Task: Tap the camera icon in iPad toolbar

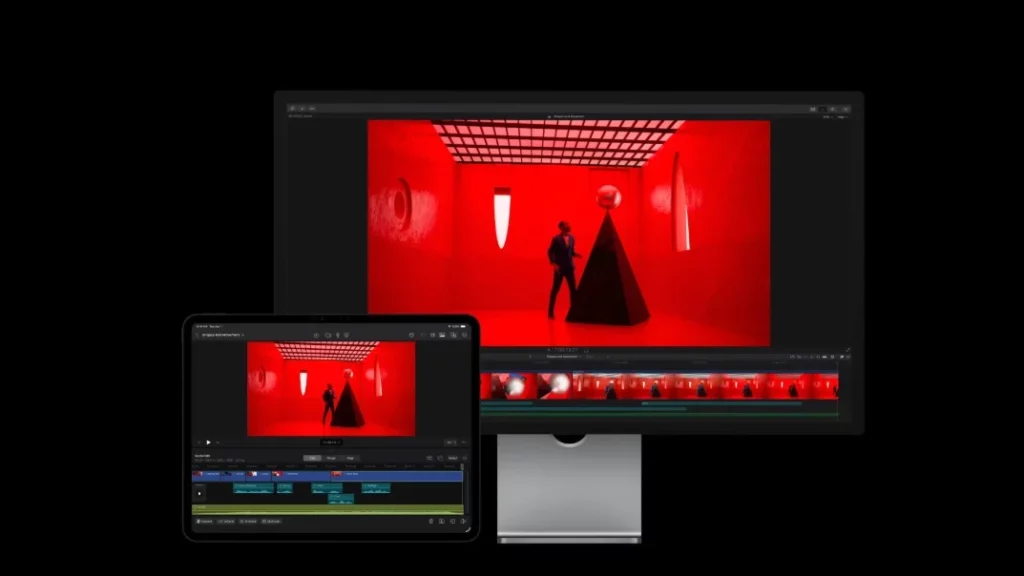Action: [x=328, y=335]
